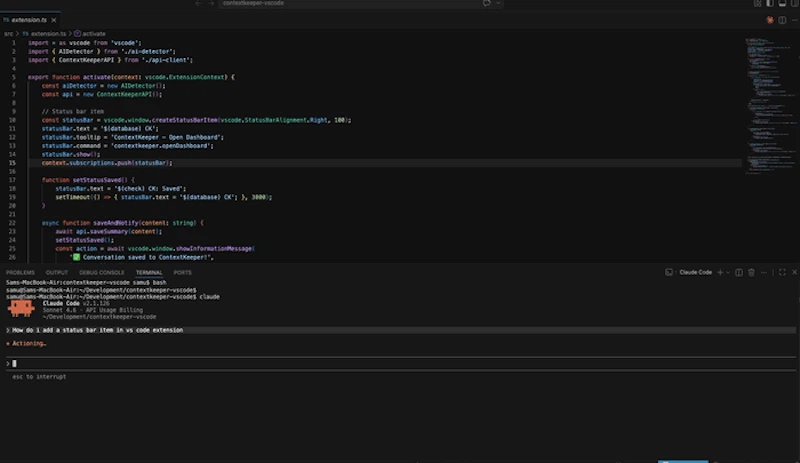Kill terminal with the trash icon
800x463 pixels.
coord(752,273)
